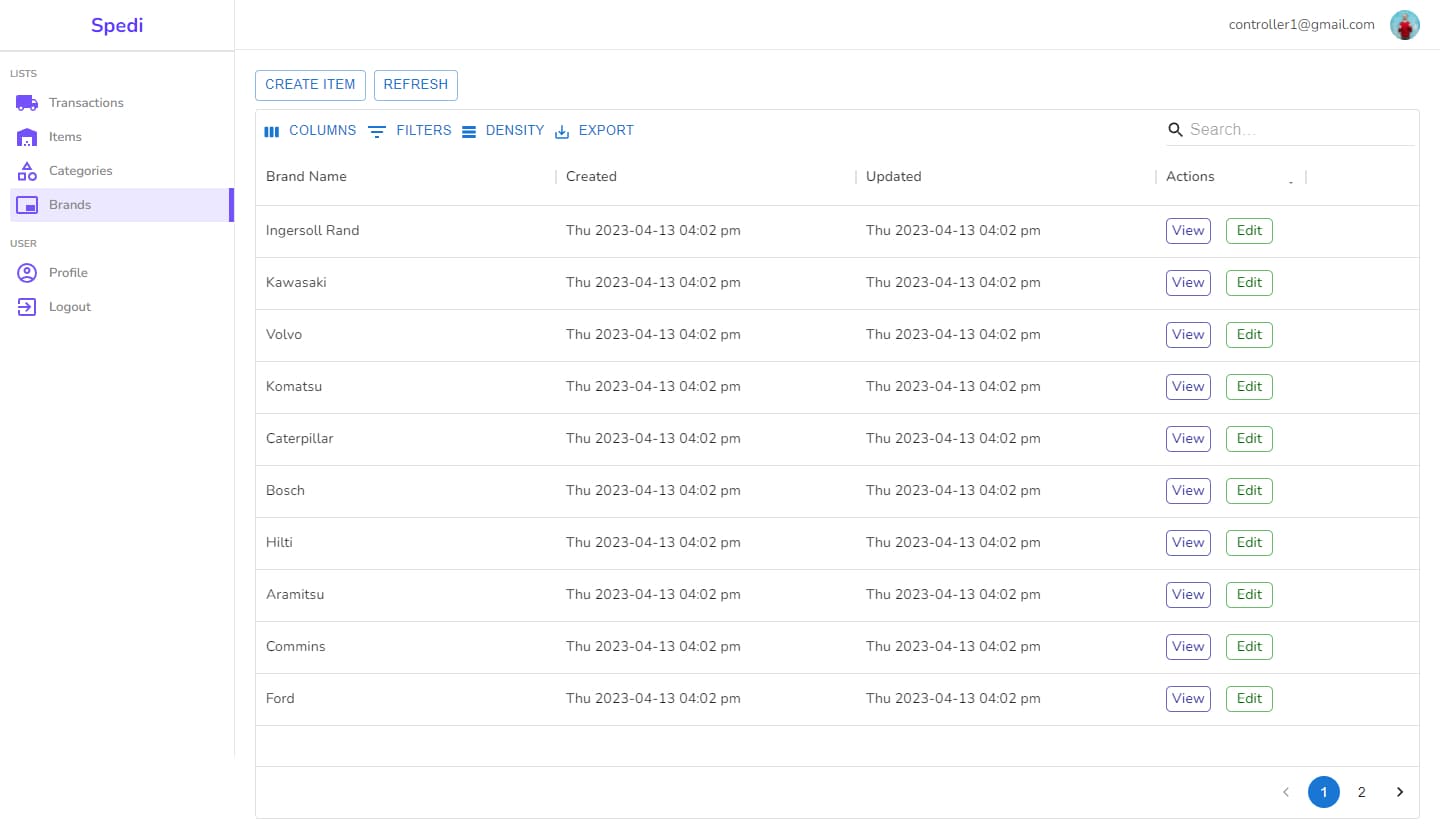Select the Komatsu name cell
Image resolution: width=1440 pixels, height=839 pixels.
[406, 387]
